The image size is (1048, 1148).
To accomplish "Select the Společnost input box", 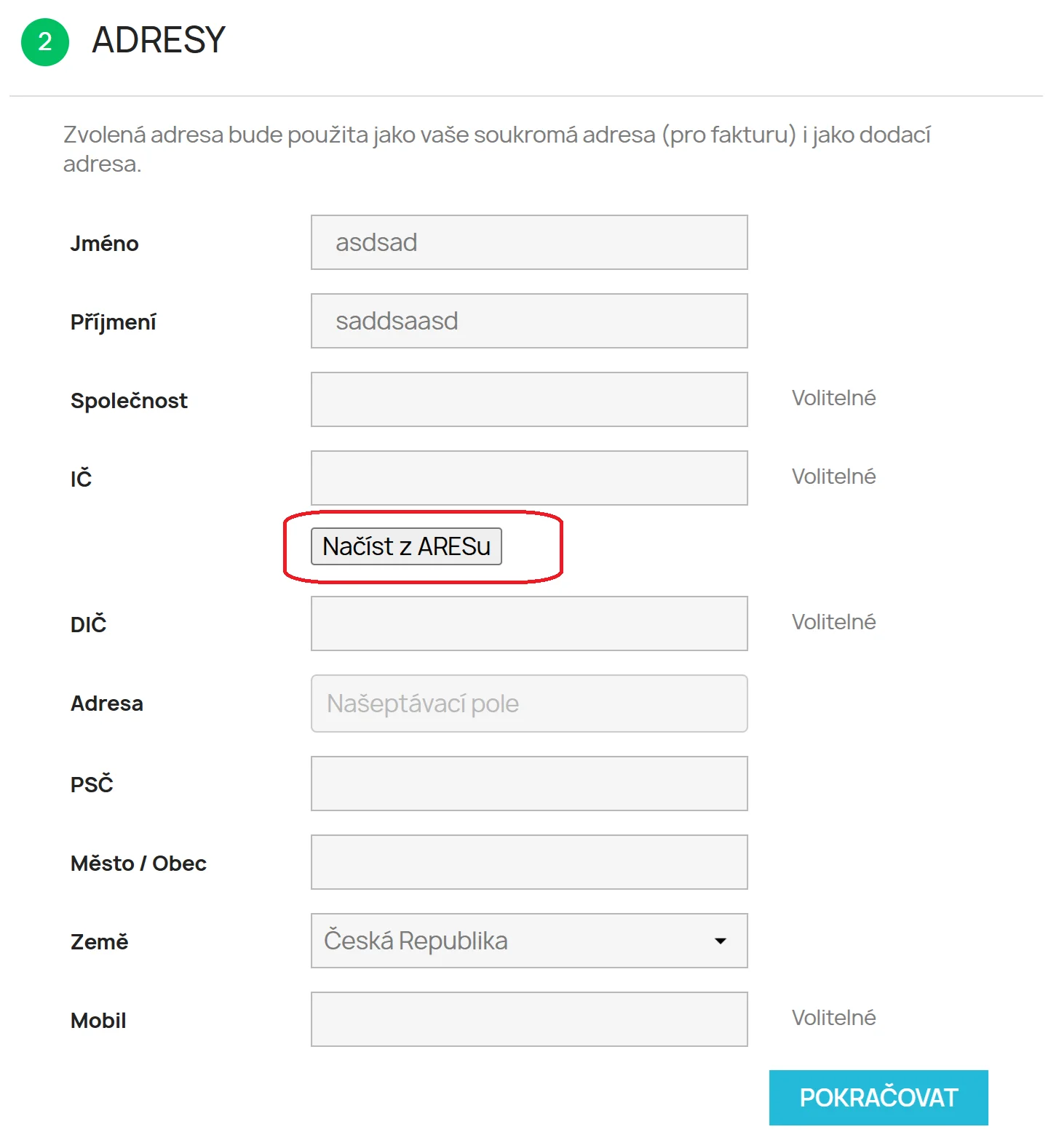I will click(529, 399).
